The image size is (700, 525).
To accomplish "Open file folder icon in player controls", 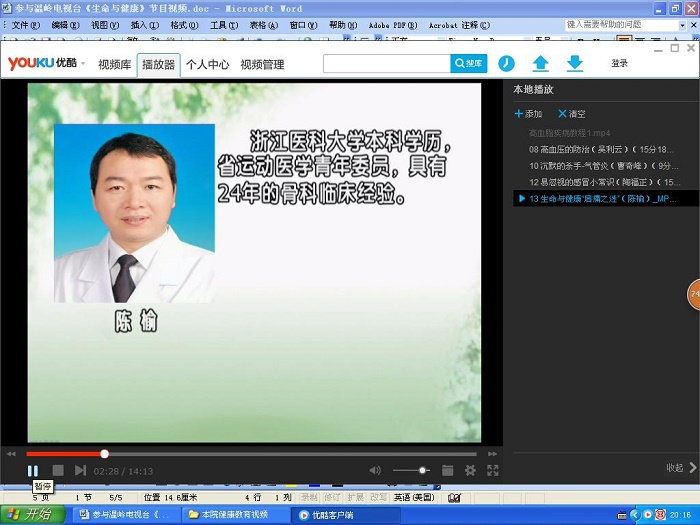I will [x=447, y=470].
